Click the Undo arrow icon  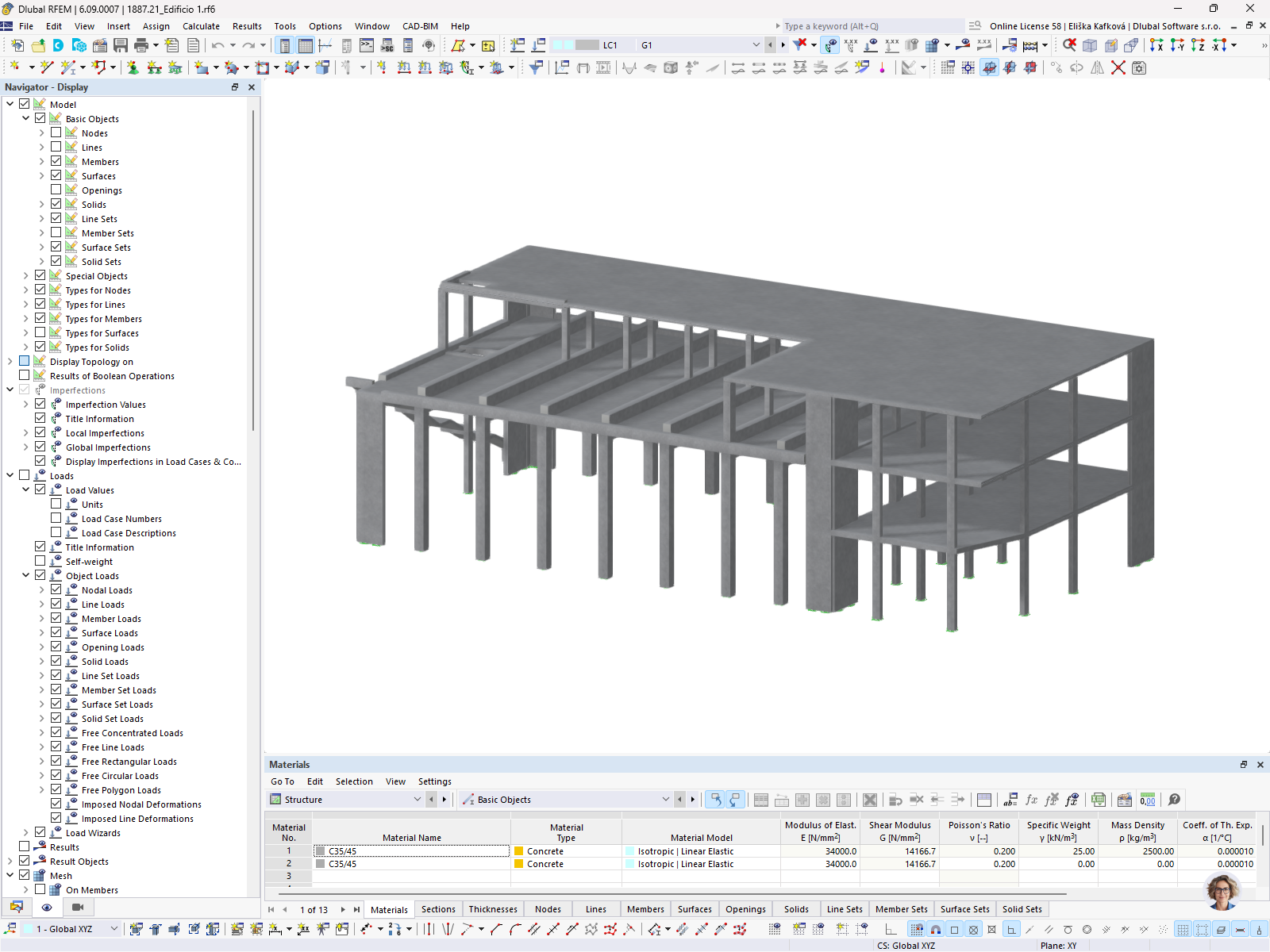tap(217, 45)
